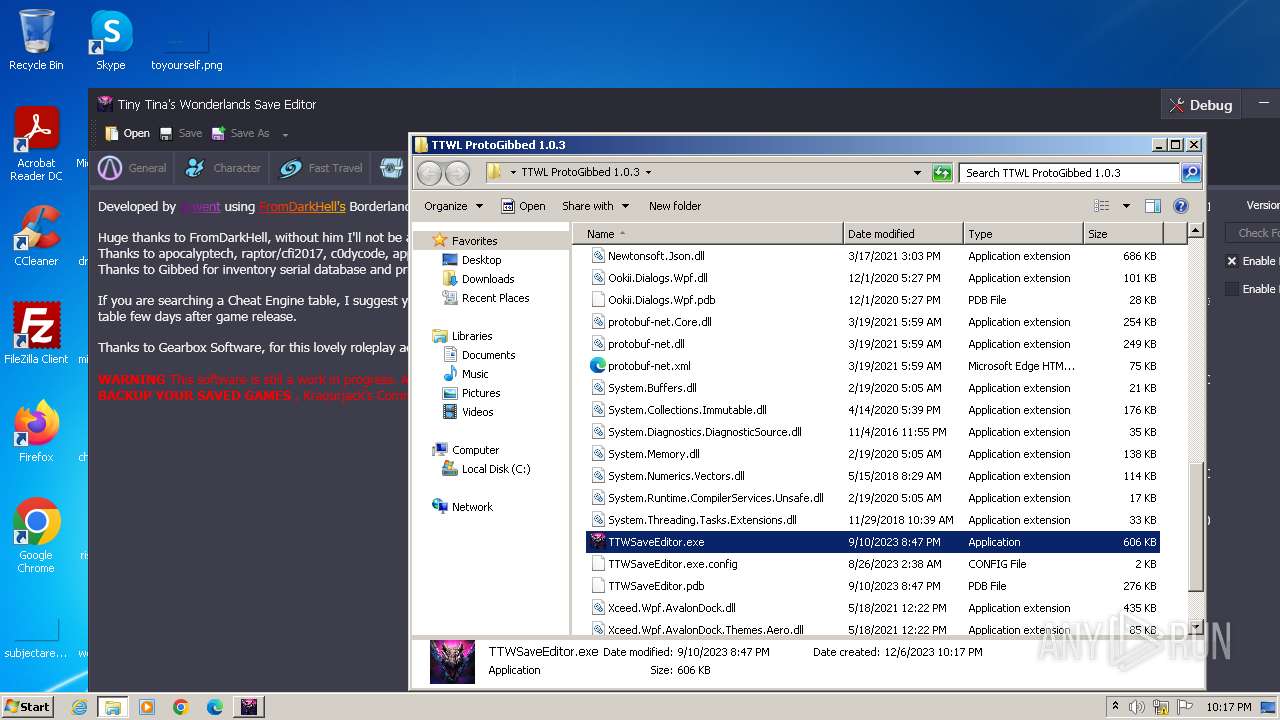Launch Internet Explorer from taskbar
This screenshot has height=720, width=1280.
pyautogui.click(x=79, y=707)
